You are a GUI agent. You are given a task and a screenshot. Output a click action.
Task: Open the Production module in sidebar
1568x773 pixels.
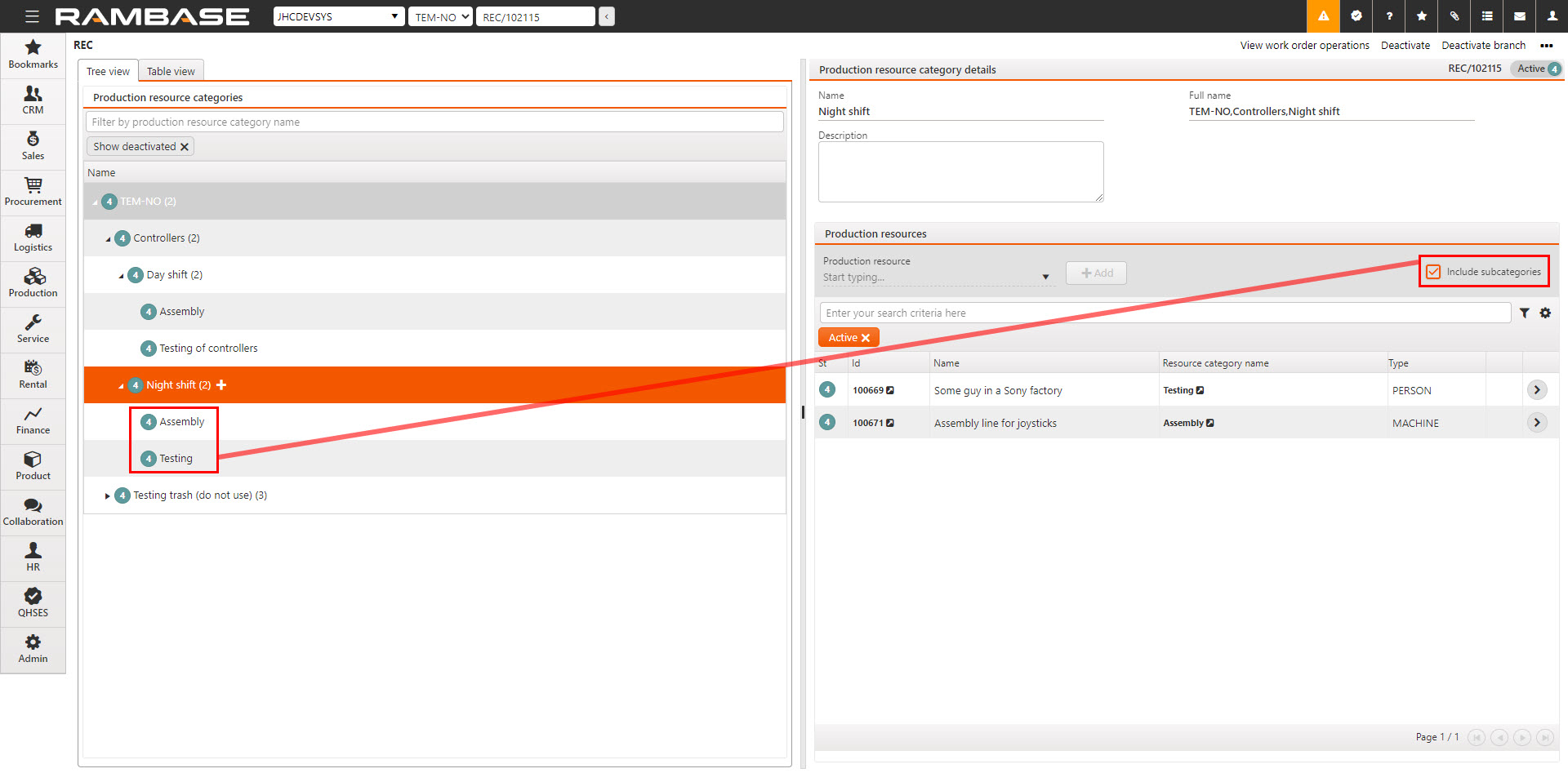tap(33, 282)
